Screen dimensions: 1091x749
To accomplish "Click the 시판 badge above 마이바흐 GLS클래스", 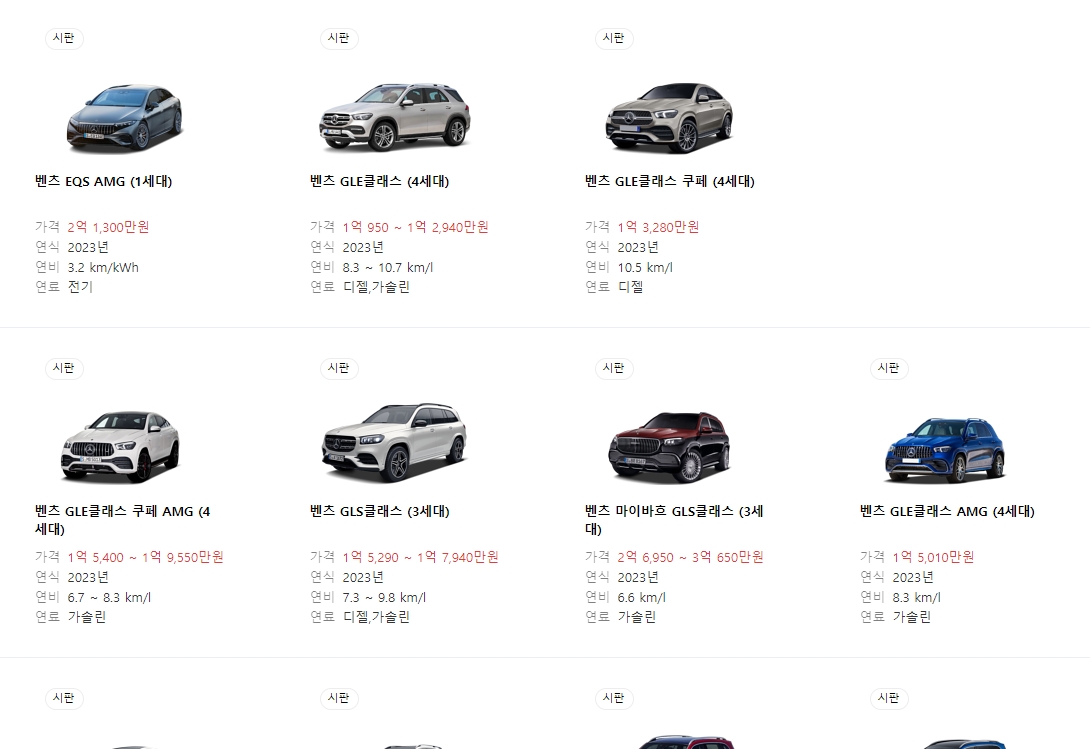I will 614,368.
